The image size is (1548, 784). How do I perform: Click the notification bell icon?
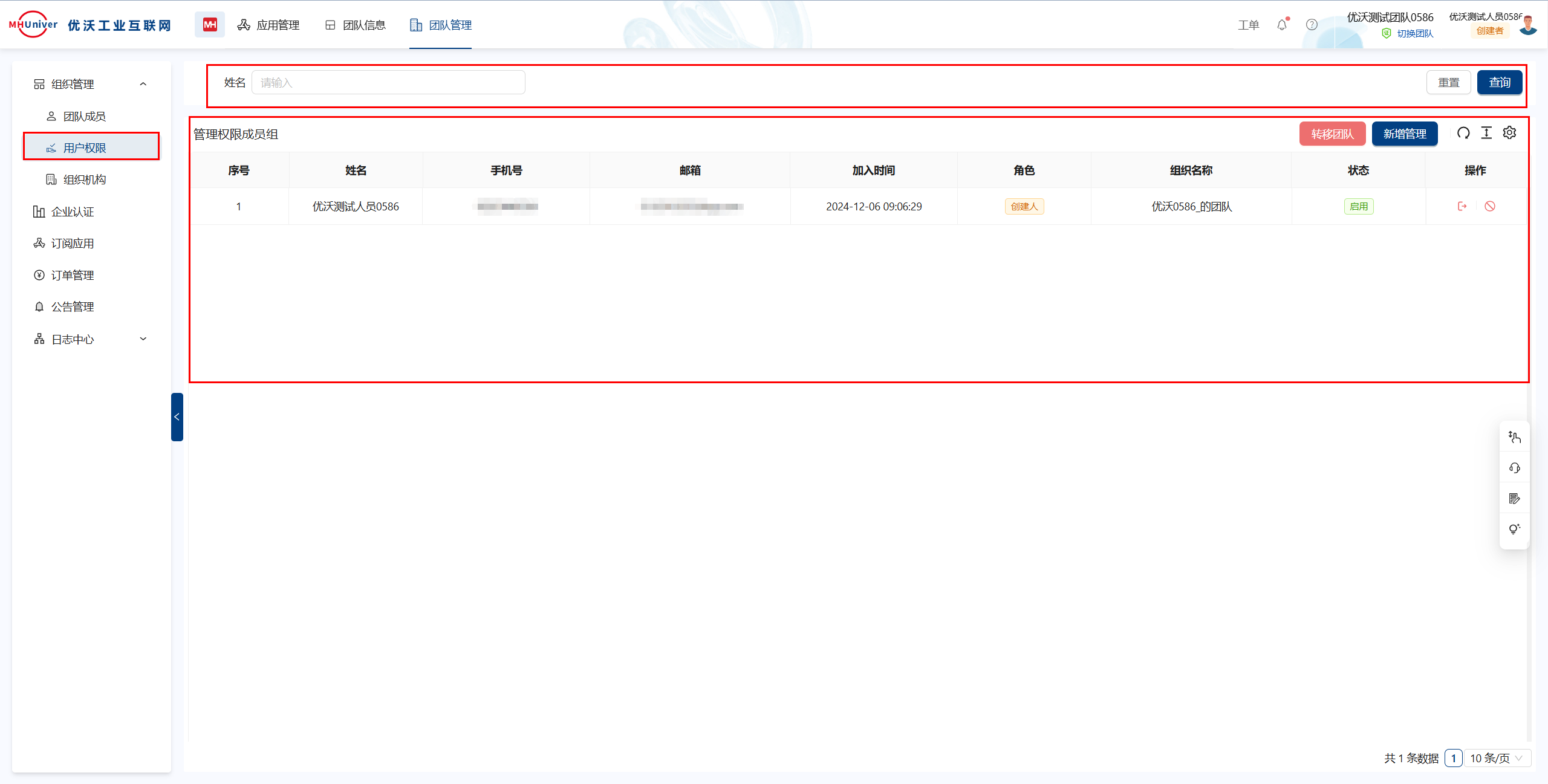point(1281,25)
